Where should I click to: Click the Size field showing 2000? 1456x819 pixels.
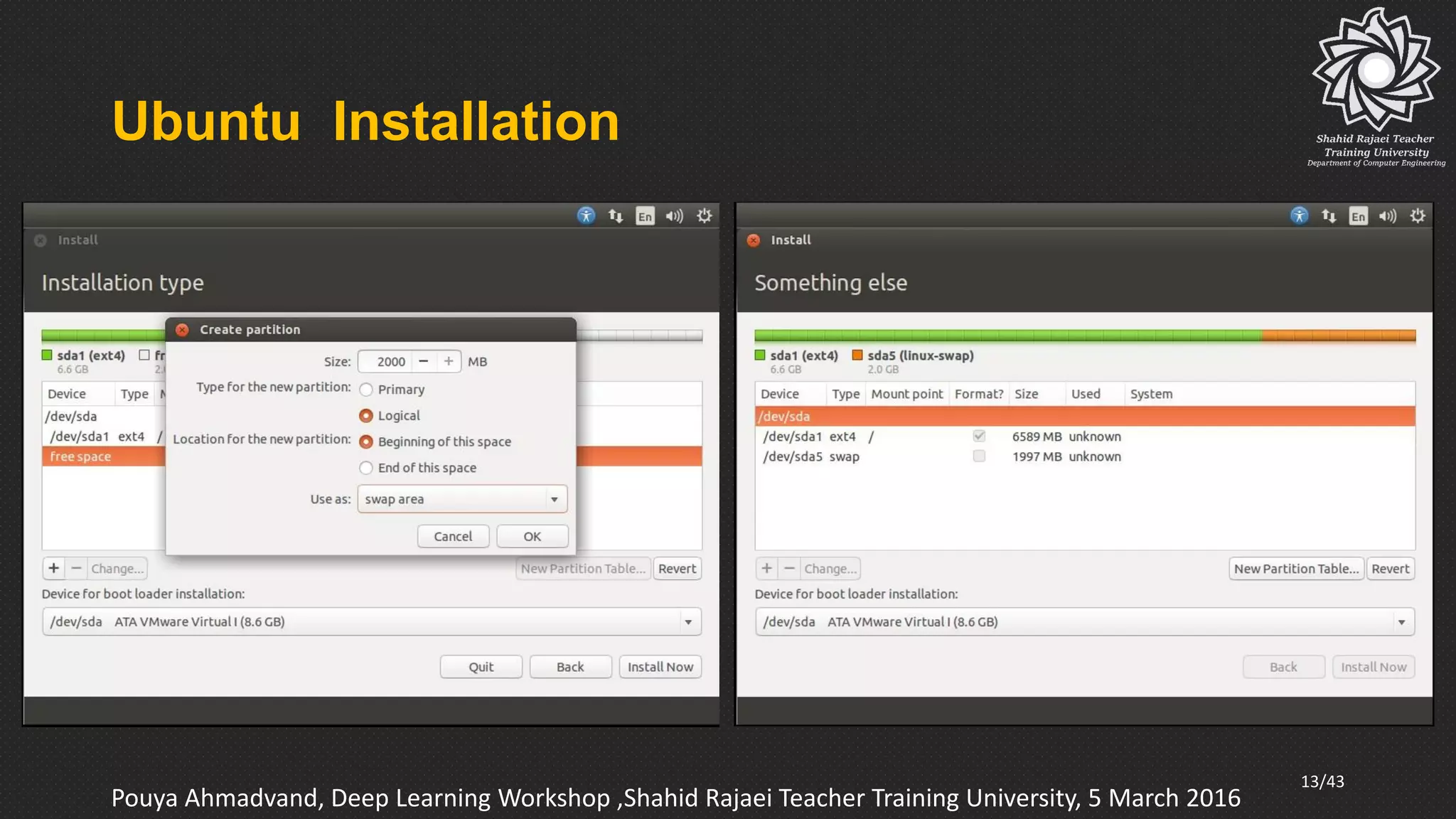click(x=385, y=361)
